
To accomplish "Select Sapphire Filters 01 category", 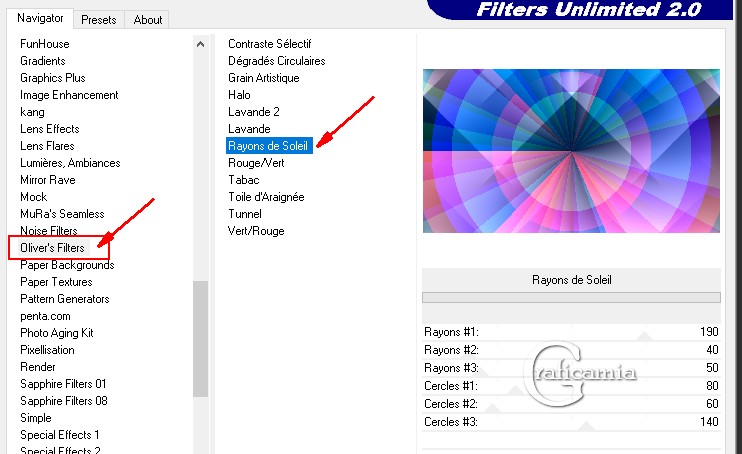I will click(x=63, y=384).
